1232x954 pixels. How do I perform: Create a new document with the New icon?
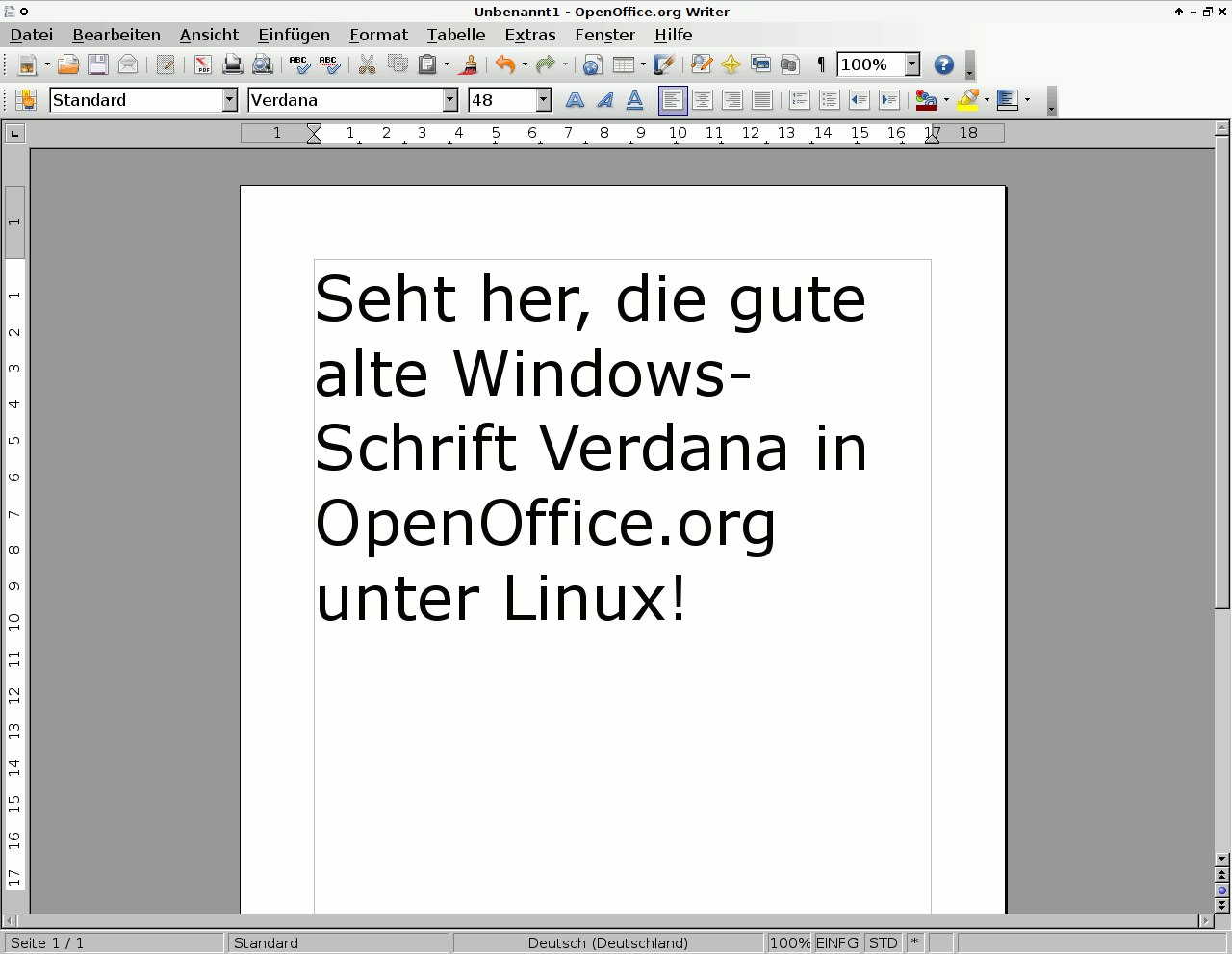point(27,64)
